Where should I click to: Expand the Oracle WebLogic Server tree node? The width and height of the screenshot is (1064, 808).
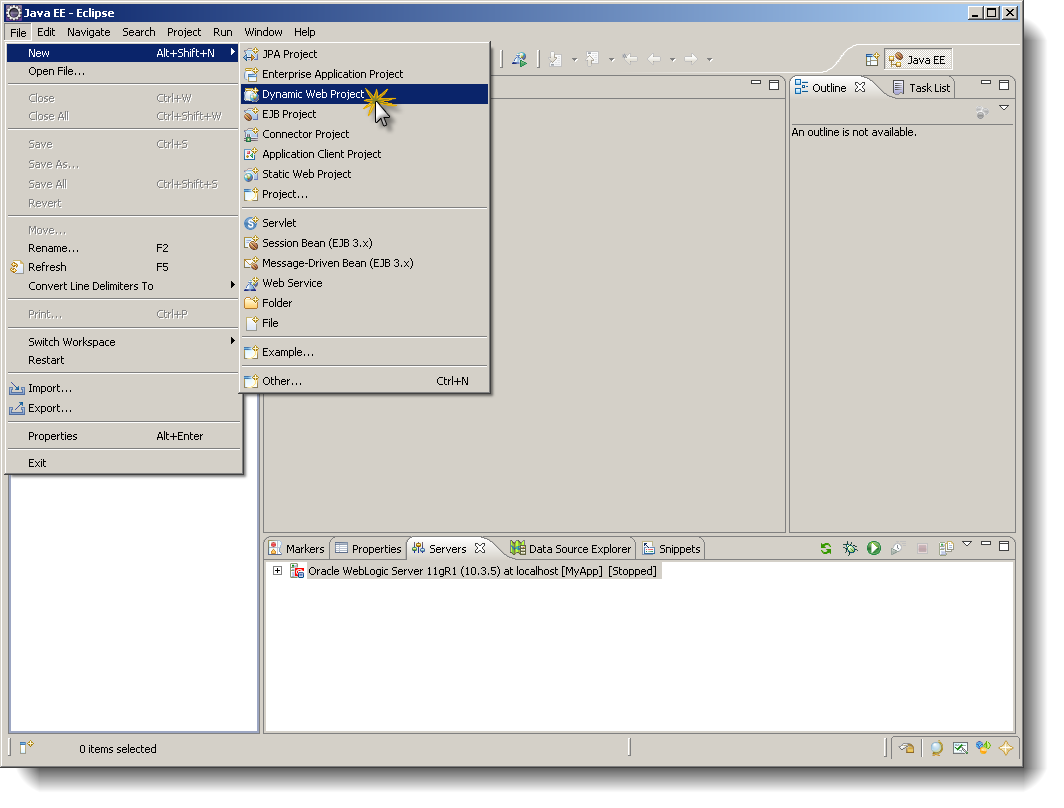277,571
